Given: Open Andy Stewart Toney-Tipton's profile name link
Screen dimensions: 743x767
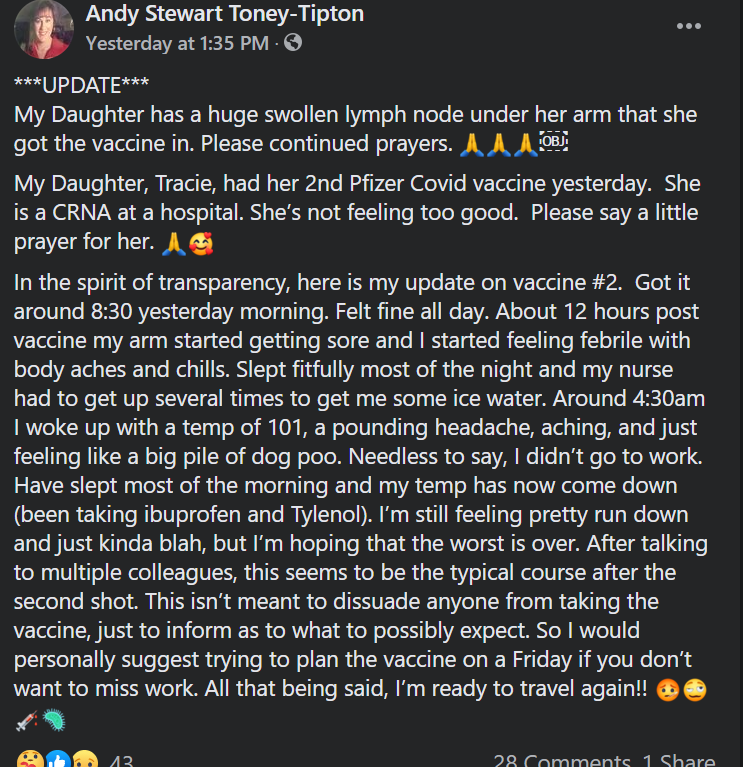Looking at the screenshot, I should coord(225,14).
